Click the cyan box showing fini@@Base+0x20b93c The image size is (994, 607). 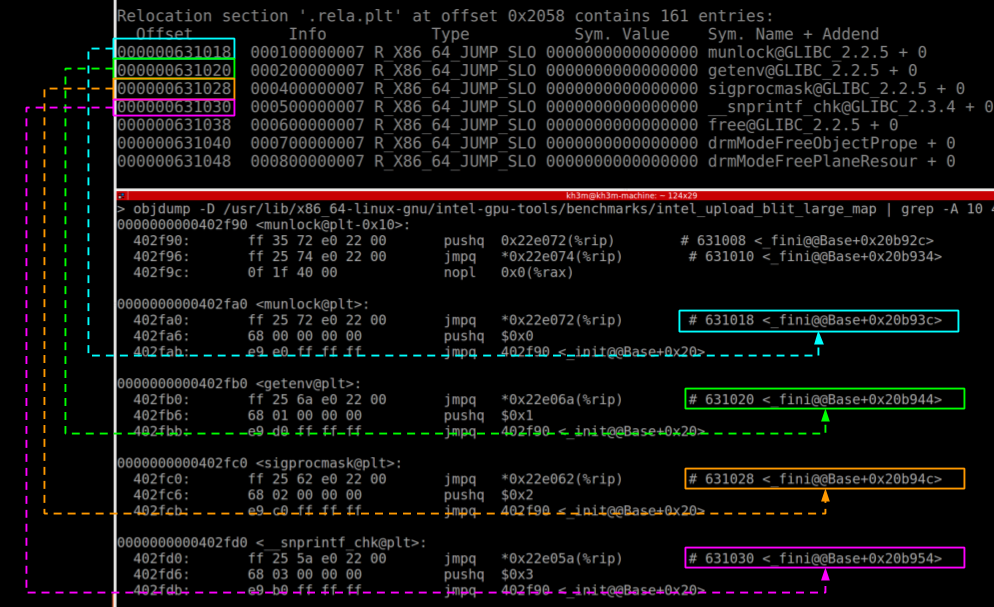tap(822, 321)
